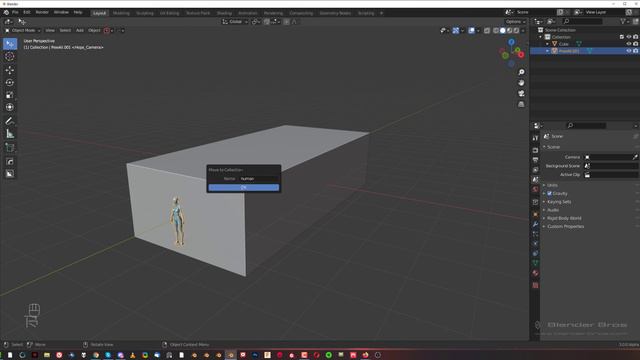The image size is (640, 360).
Task: Open viewport Object menu
Action: [94, 31]
